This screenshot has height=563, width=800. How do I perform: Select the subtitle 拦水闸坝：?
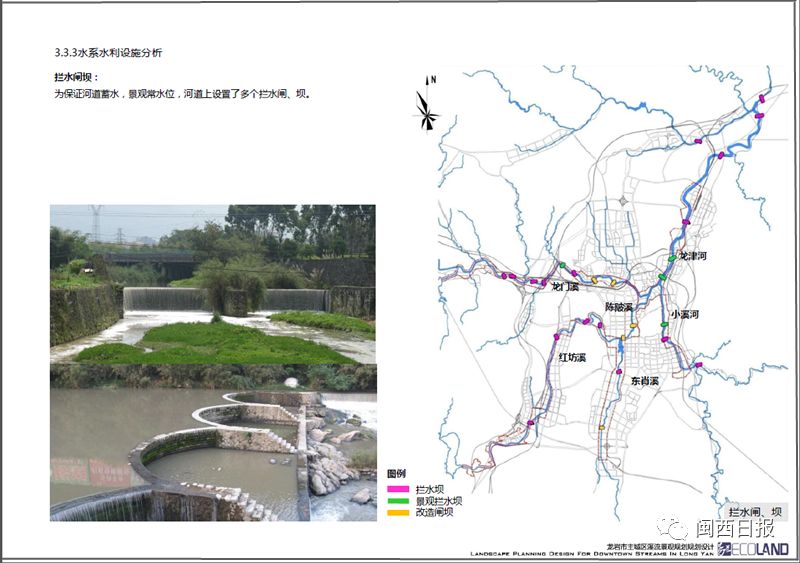[x=76, y=77]
